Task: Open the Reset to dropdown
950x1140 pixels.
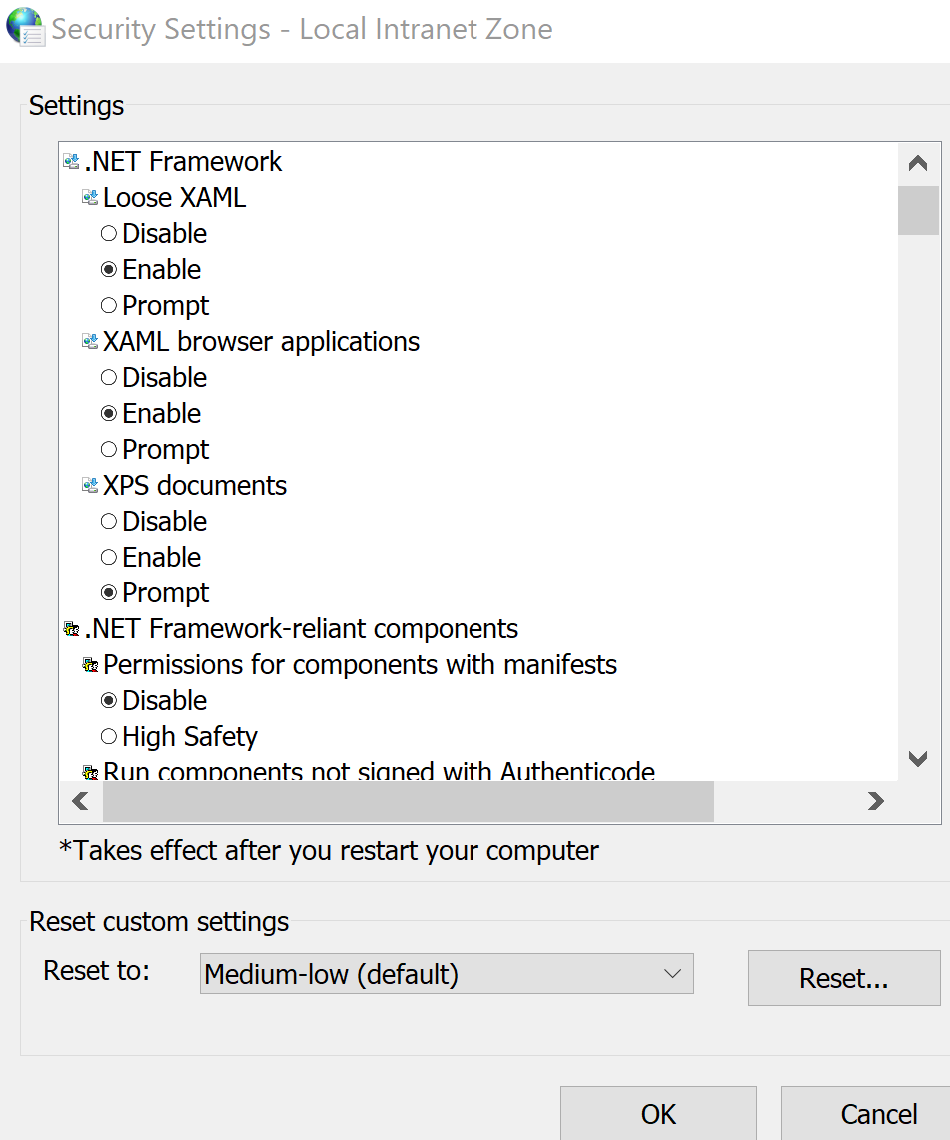Action: coord(446,974)
